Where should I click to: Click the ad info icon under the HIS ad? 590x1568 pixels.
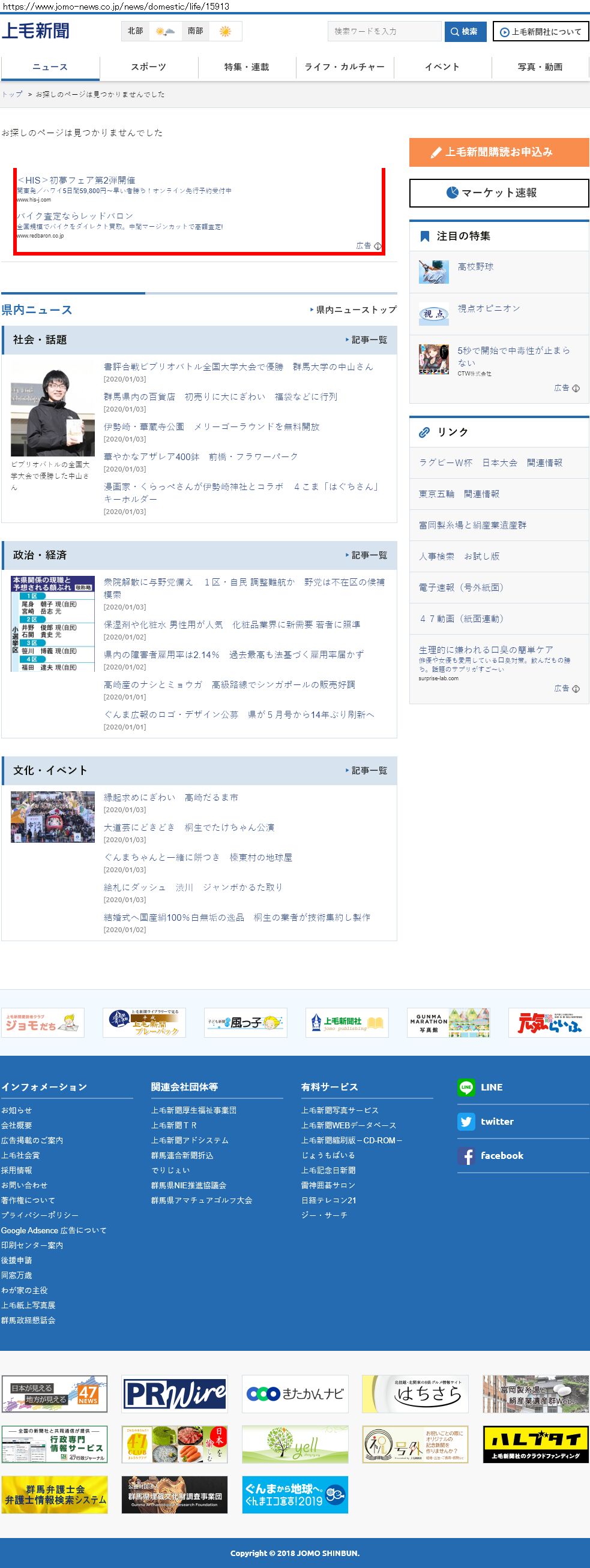pyautogui.click(x=378, y=246)
